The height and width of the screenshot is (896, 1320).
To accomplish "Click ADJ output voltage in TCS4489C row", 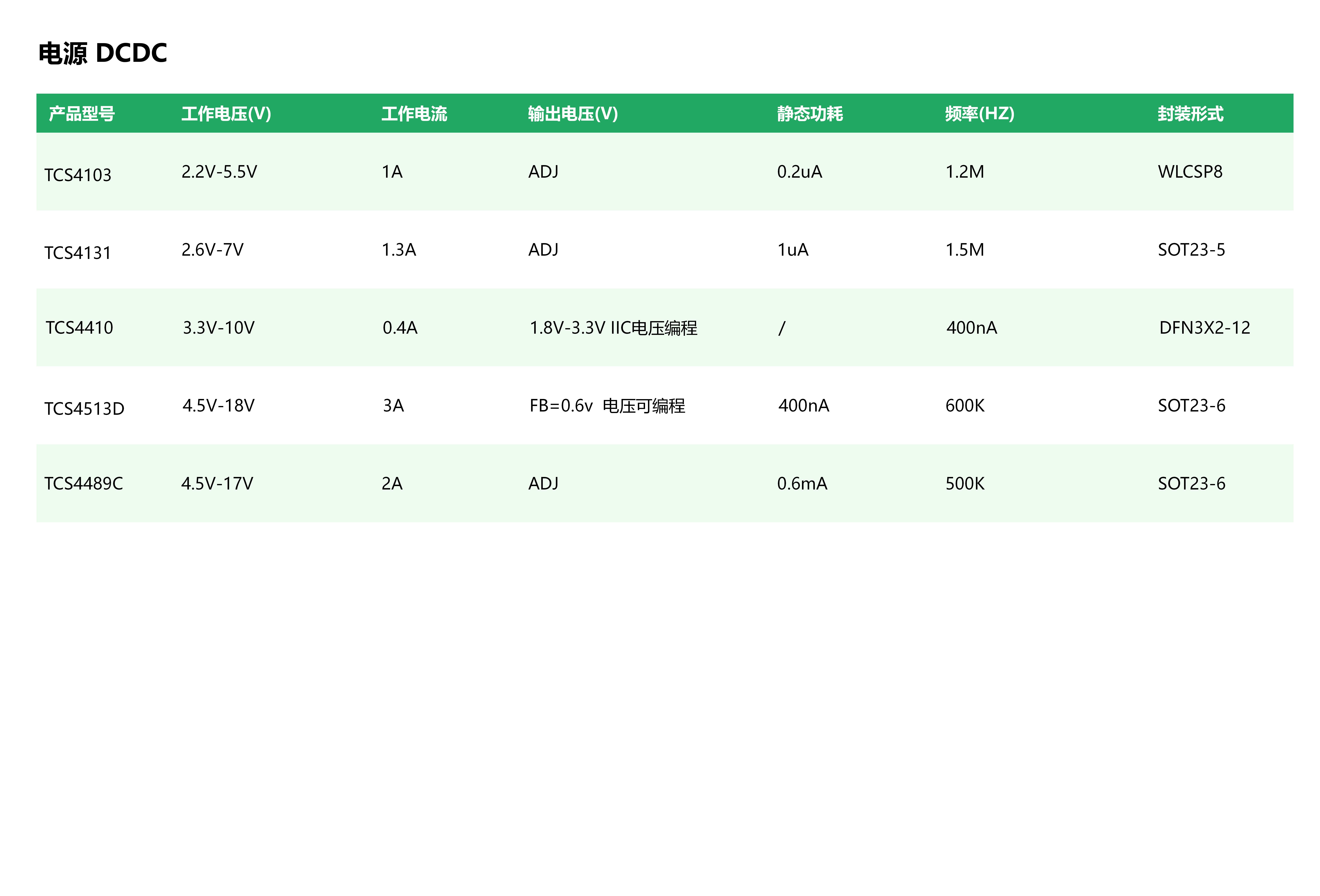I will click(x=544, y=483).
